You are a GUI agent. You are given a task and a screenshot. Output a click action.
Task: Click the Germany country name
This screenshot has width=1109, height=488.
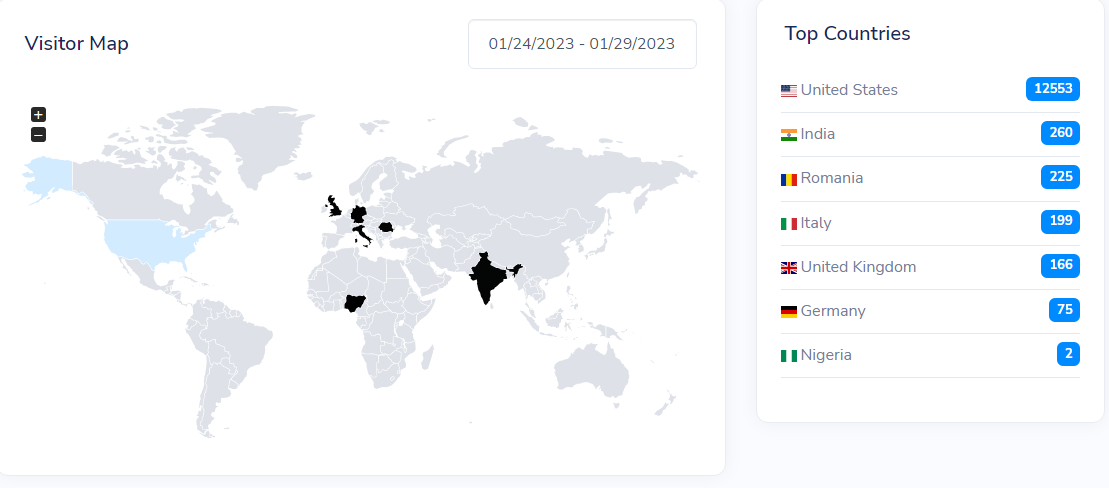pos(833,311)
